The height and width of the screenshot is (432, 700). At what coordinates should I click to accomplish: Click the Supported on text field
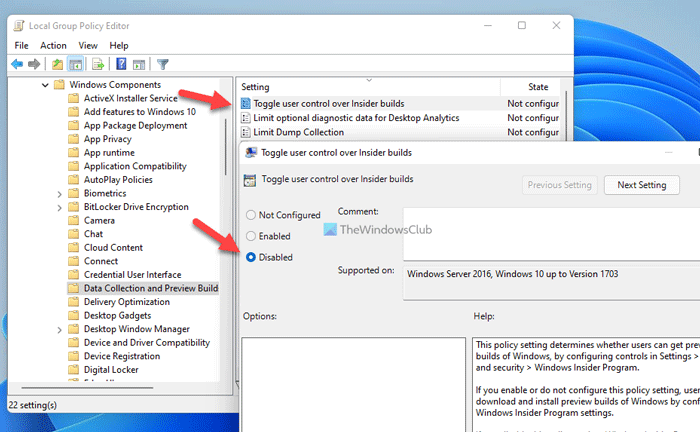[551, 283]
